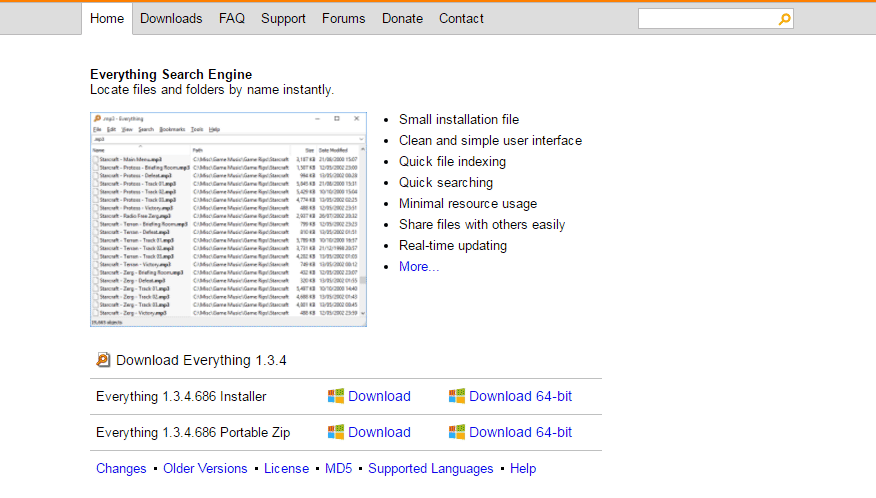
Task: Click the 'Minimal resource usage' bullet
Action: 468,203
